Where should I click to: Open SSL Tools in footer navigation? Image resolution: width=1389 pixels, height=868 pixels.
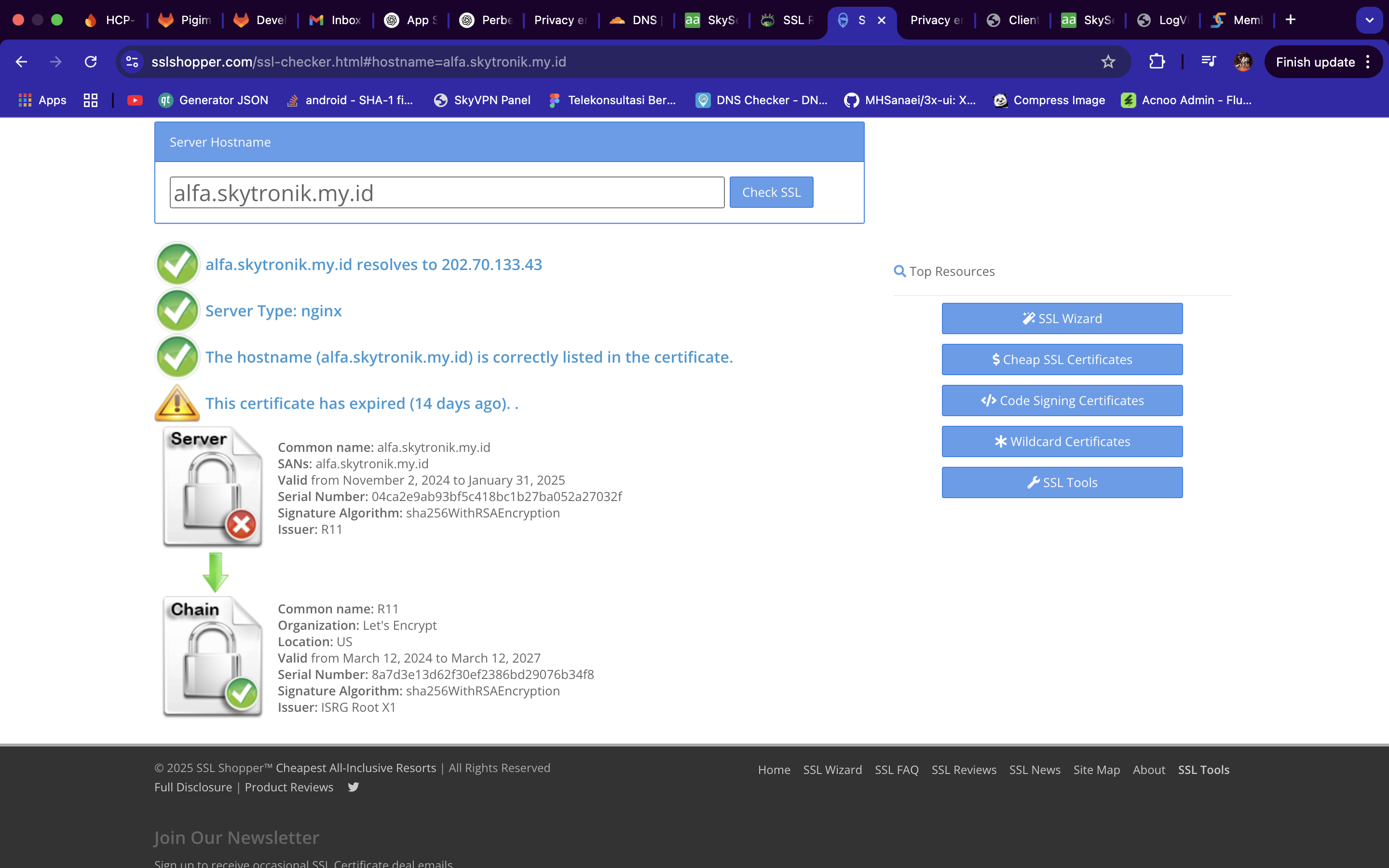point(1204,770)
